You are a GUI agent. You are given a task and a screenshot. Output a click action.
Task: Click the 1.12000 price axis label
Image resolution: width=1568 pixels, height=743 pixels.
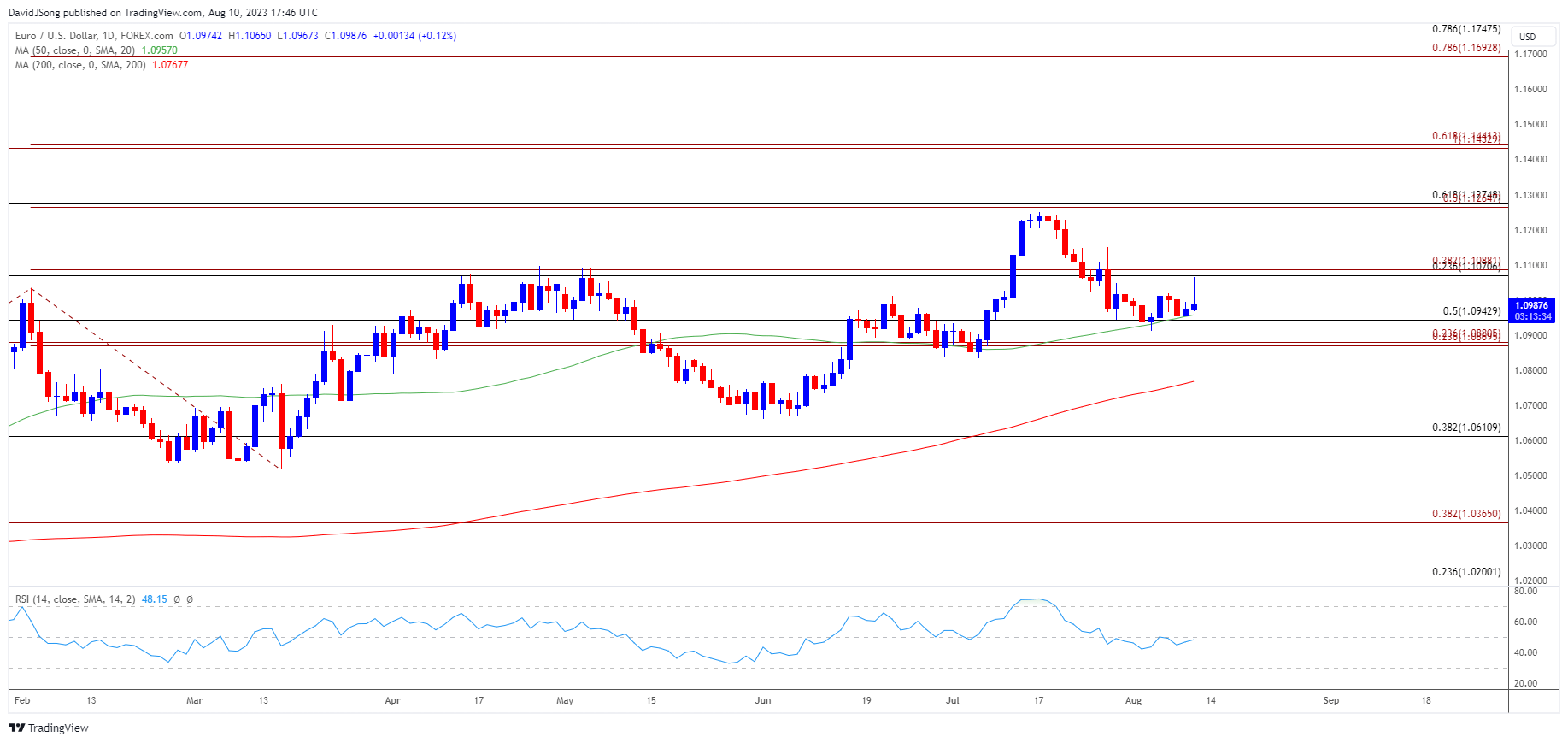1530,230
